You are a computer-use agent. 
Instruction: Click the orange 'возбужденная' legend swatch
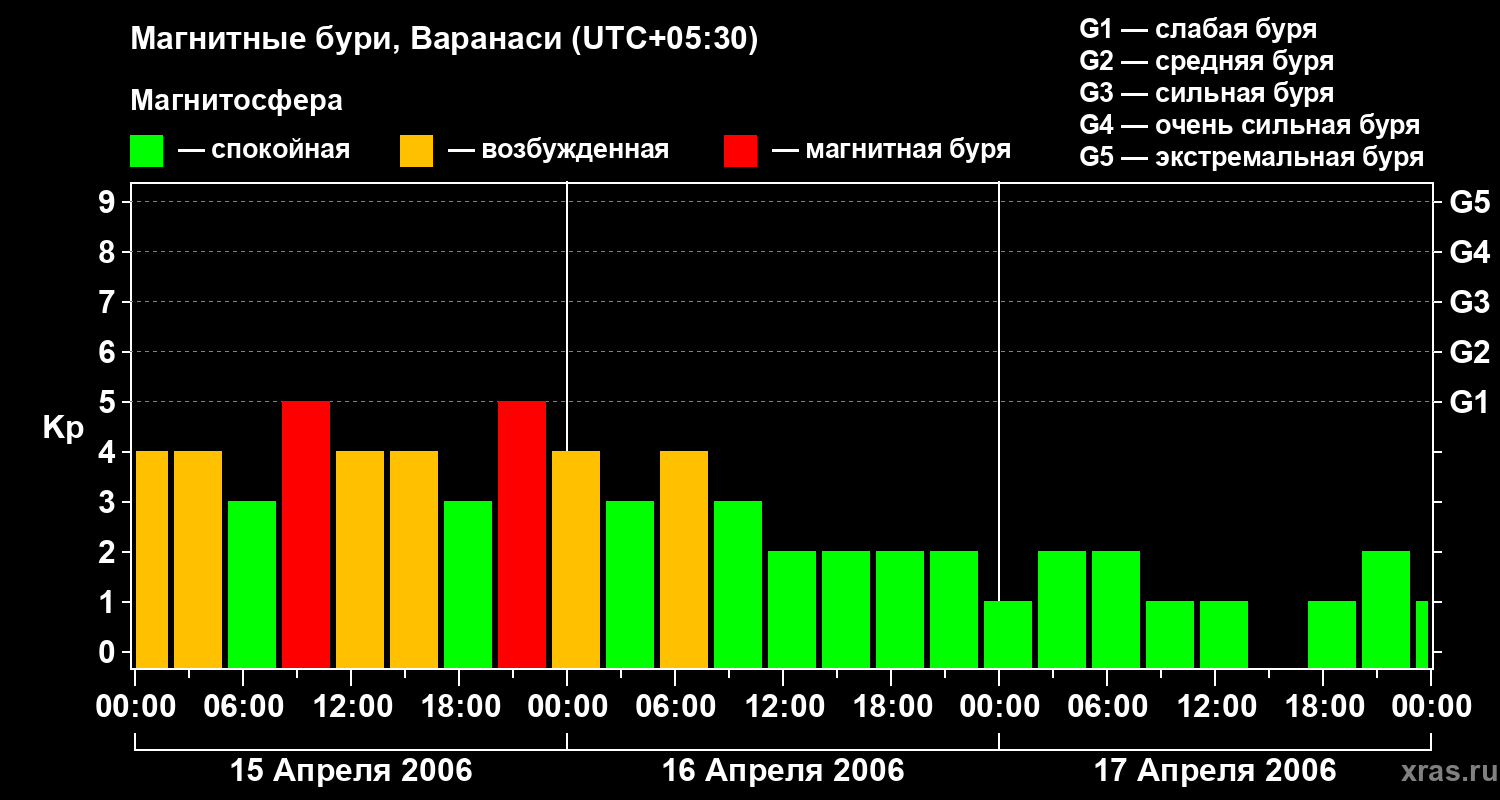[x=417, y=151]
